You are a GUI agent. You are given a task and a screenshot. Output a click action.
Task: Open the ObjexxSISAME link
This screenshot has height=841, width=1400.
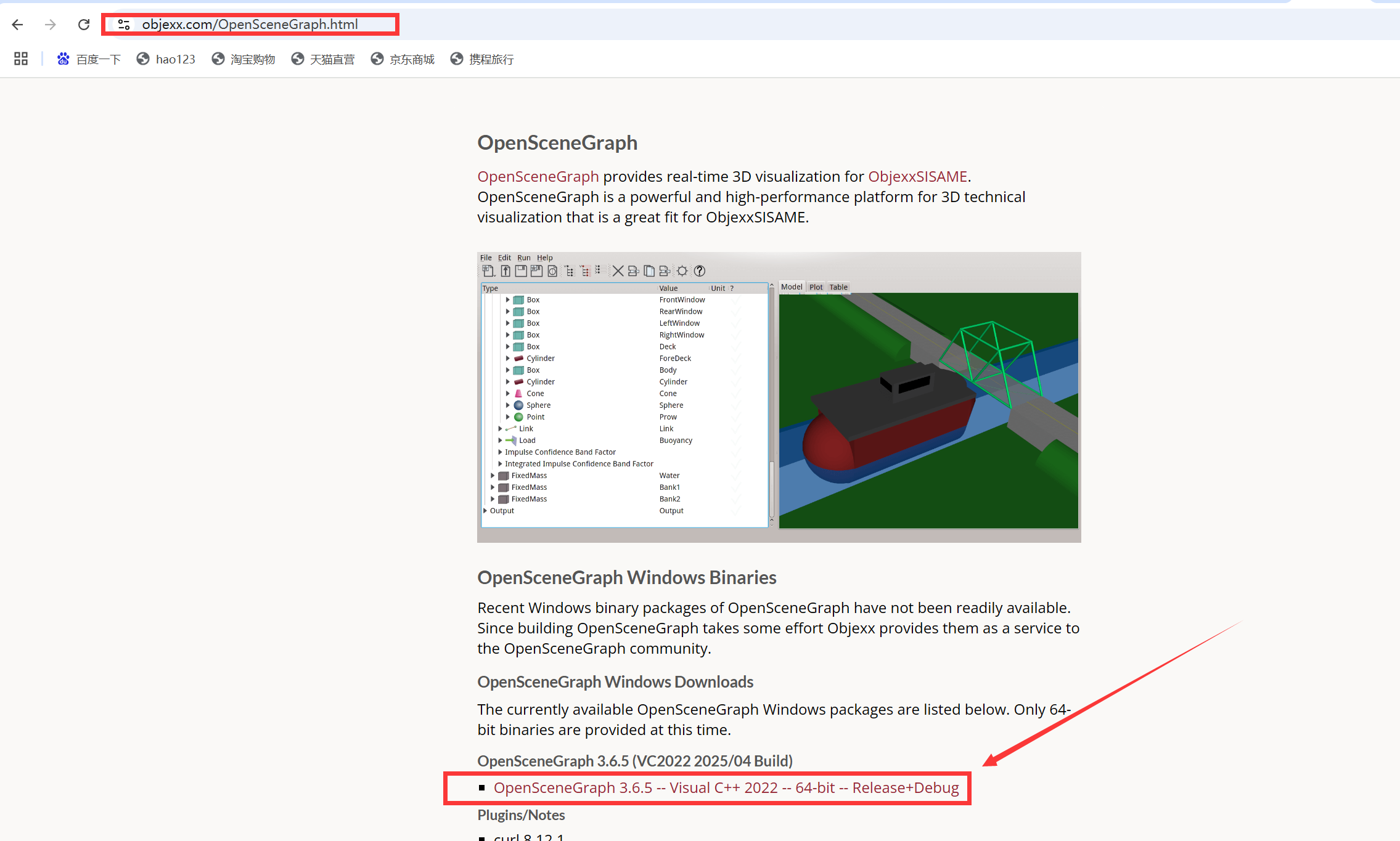(x=917, y=177)
